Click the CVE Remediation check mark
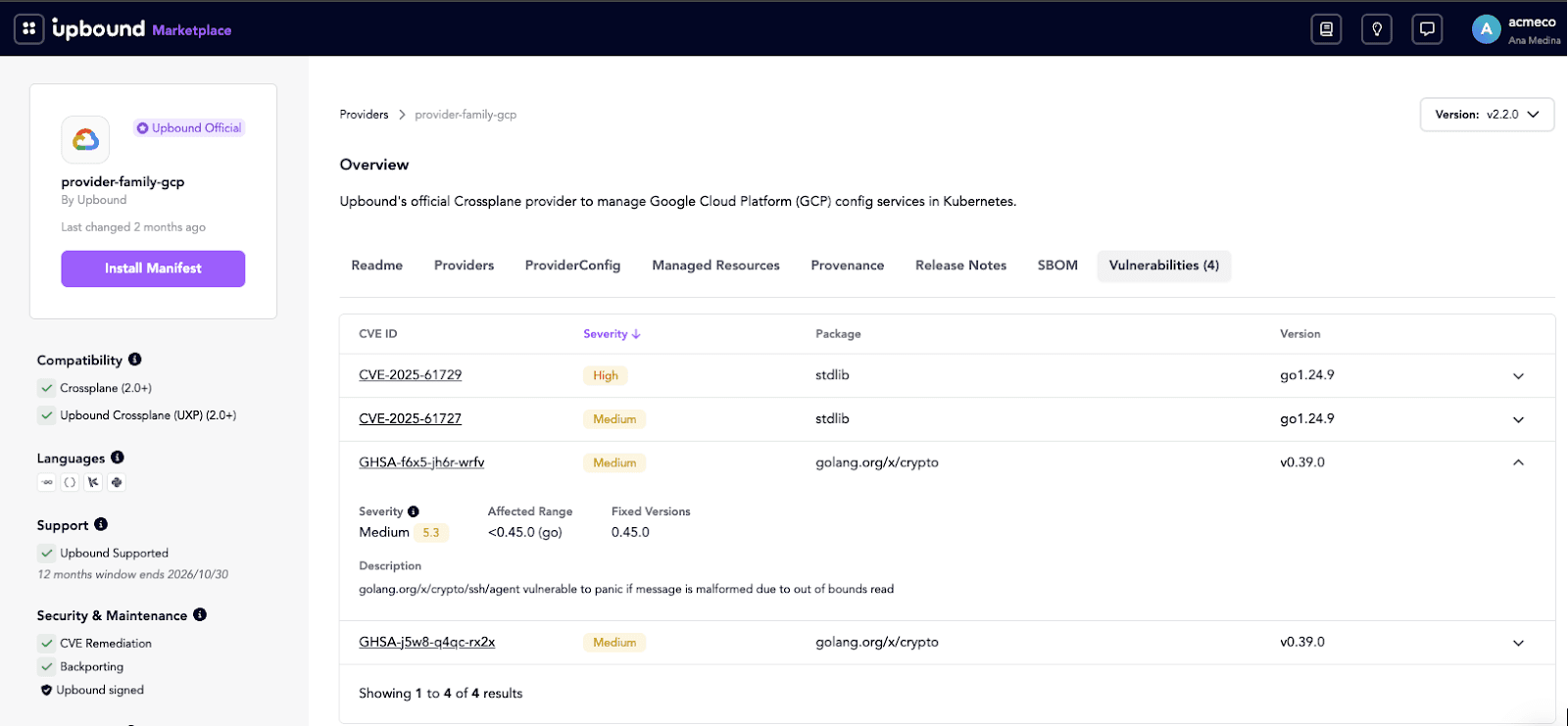Screen dimensions: 1568x726 pyautogui.click(x=46, y=643)
